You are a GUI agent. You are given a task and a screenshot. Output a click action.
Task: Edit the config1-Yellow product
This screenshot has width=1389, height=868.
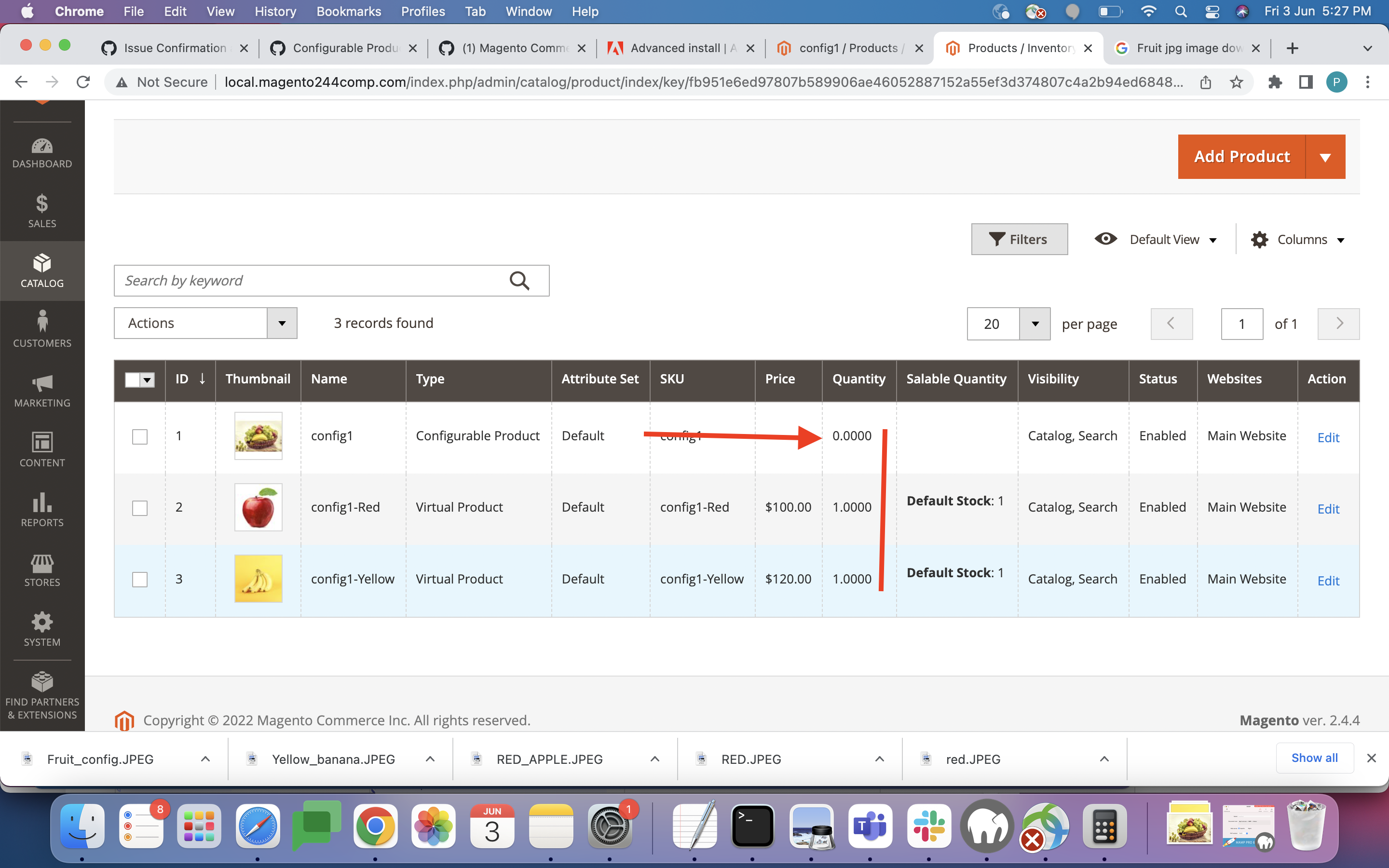click(x=1328, y=581)
